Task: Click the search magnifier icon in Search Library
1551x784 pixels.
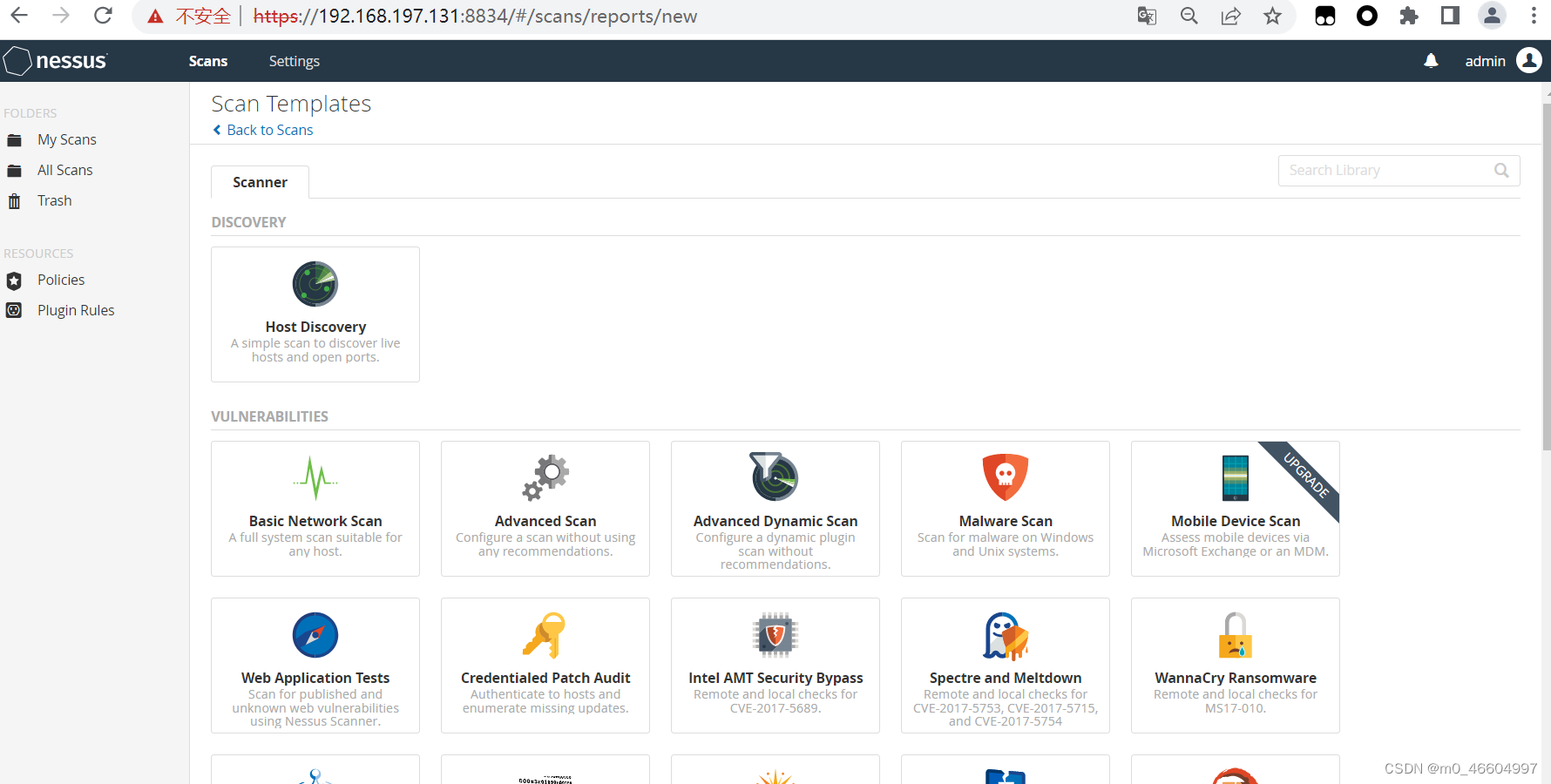Action: [x=1501, y=171]
